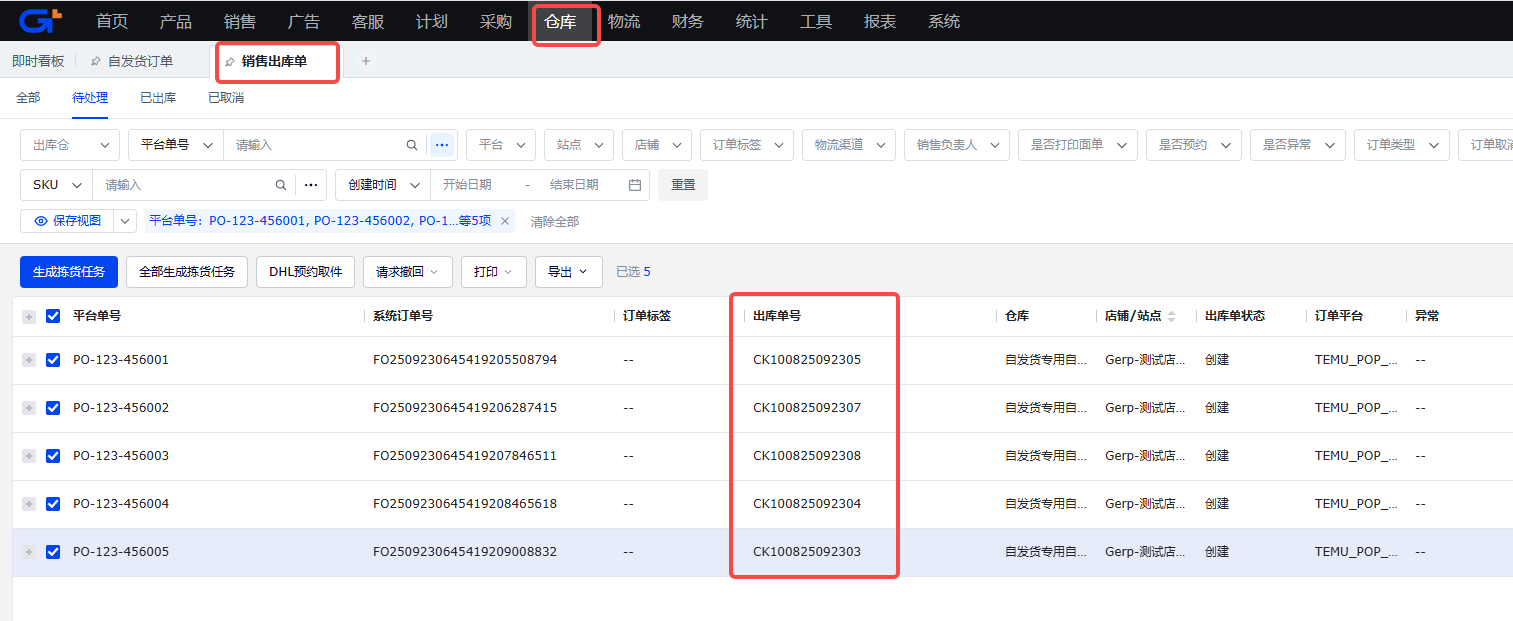Open calendar icon in date range

click(x=634, y=185)
